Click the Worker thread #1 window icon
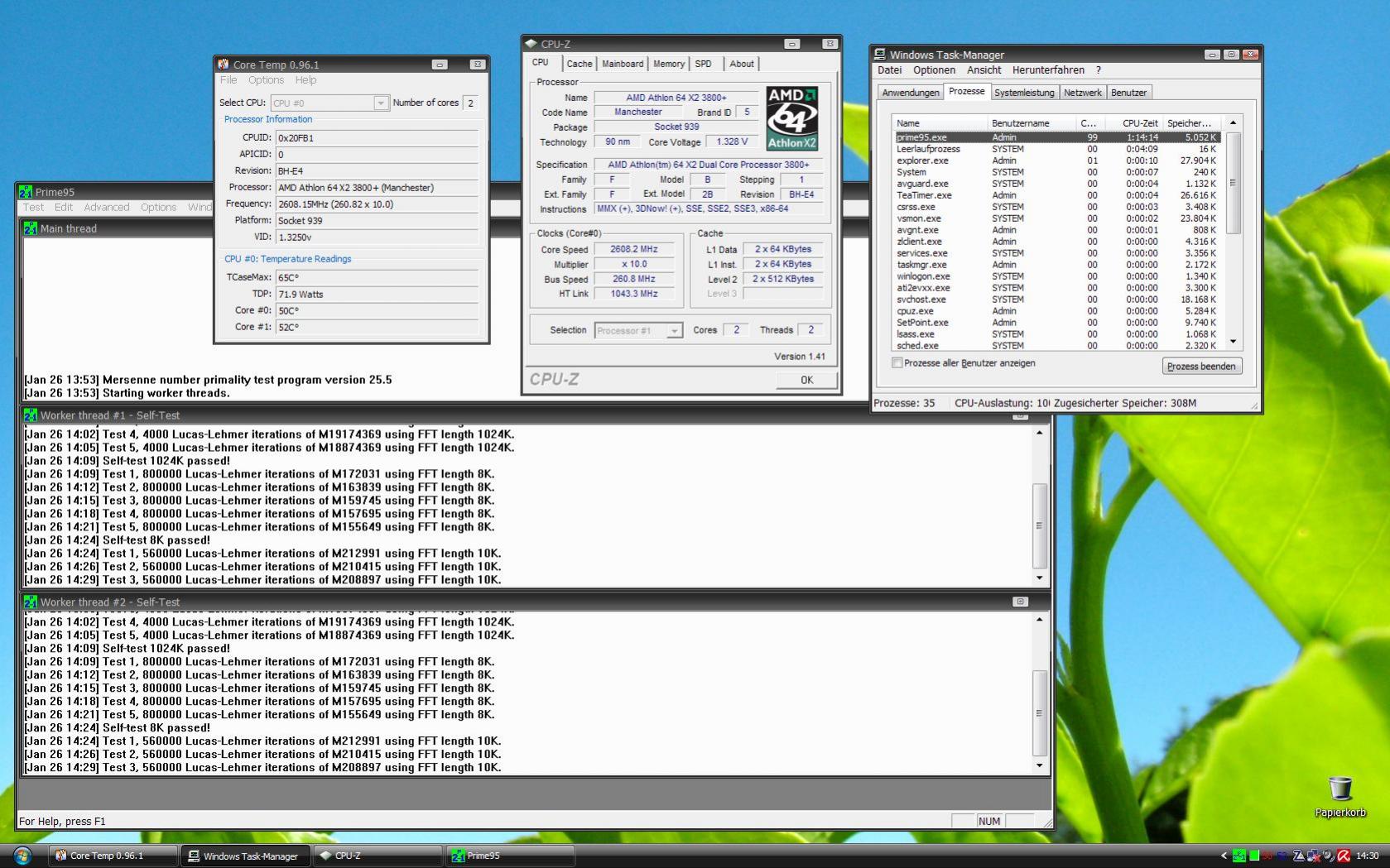 (31, 415)
